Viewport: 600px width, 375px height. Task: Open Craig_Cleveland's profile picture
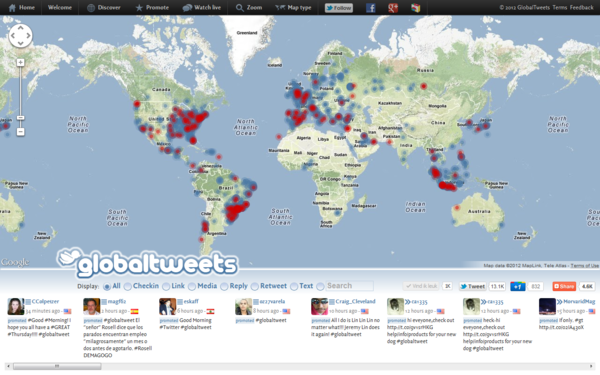(320, 307)
